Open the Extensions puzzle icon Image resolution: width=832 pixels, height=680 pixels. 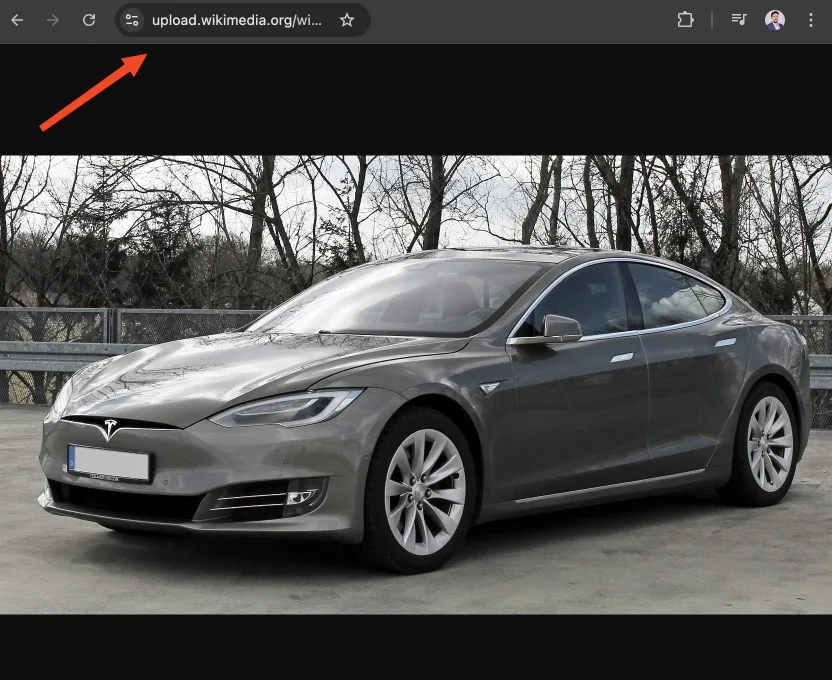coord(685,20)
